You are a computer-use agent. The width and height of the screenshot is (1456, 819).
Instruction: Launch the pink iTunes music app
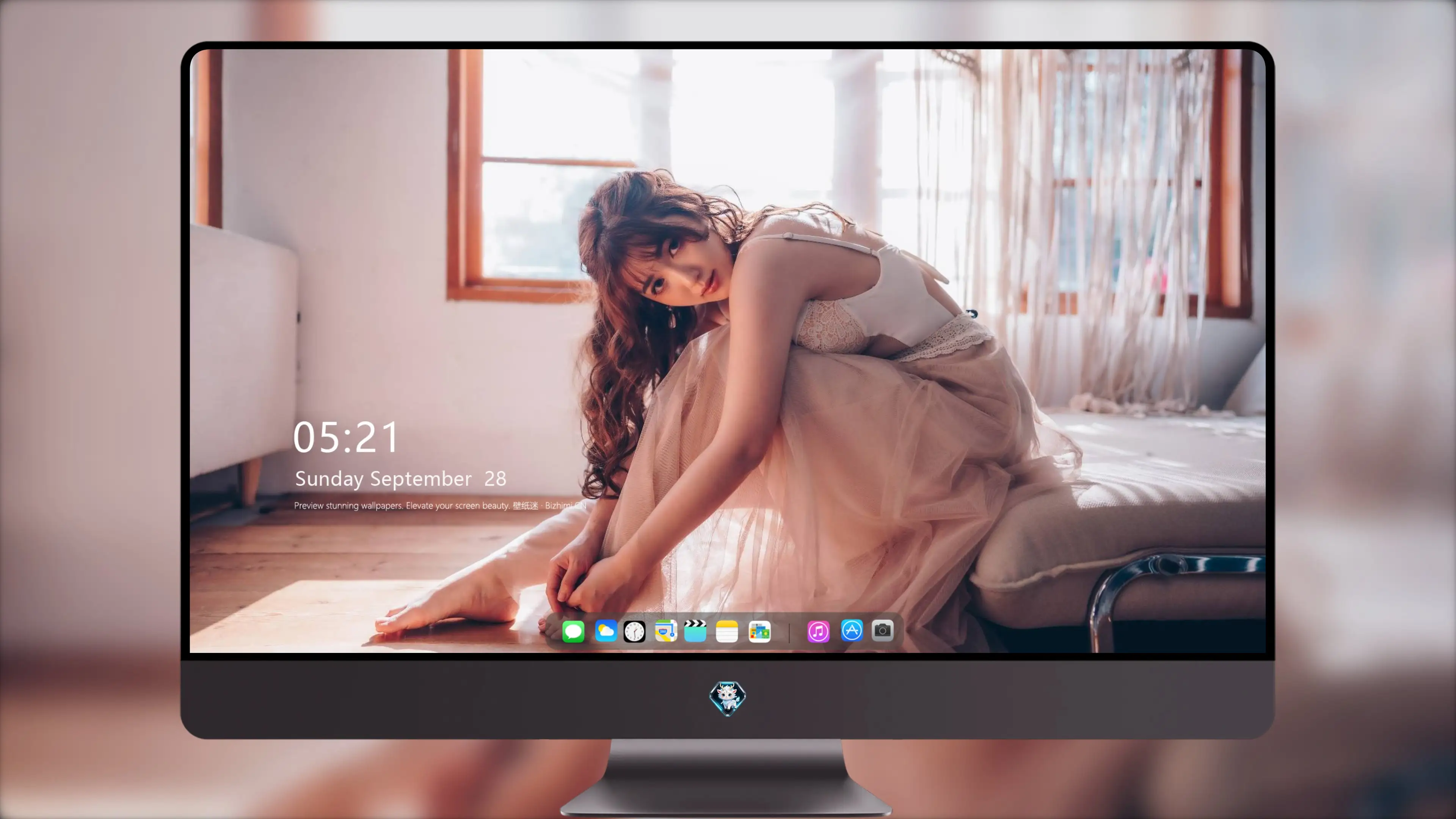click(819, 631)
